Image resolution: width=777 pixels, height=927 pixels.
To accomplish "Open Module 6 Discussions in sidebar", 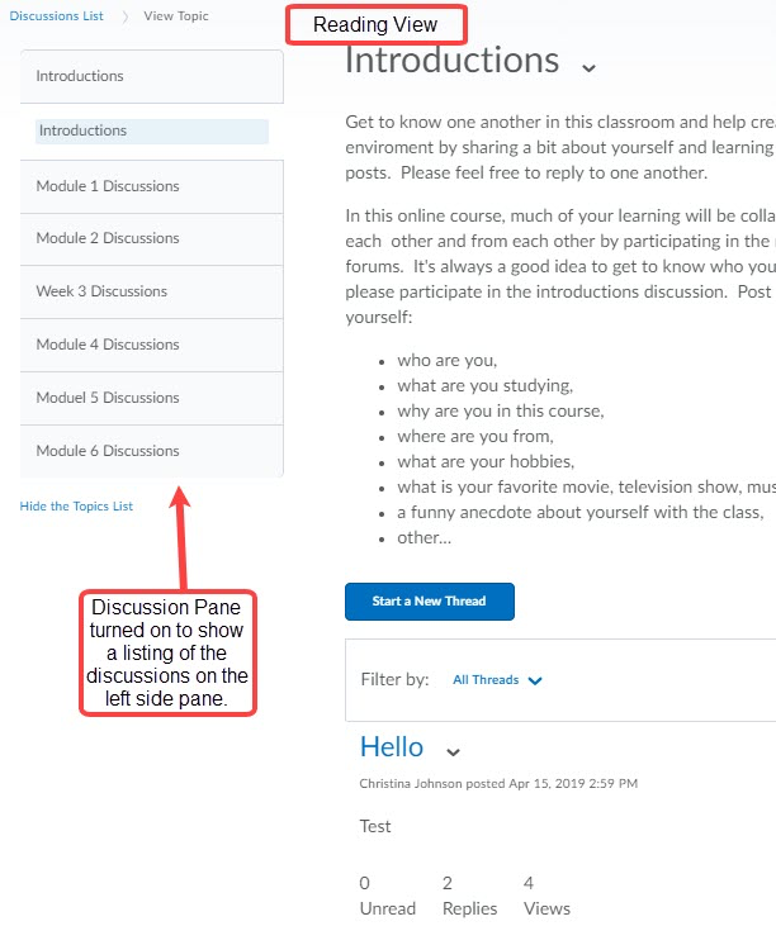I will click(108, 450).
